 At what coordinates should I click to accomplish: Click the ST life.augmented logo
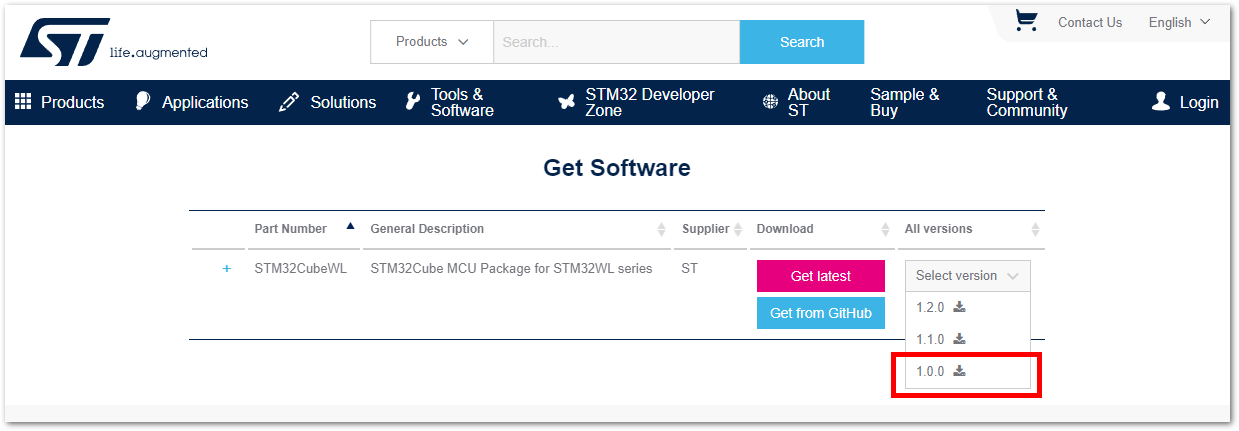pyautogui.click(x=113, y=42)
